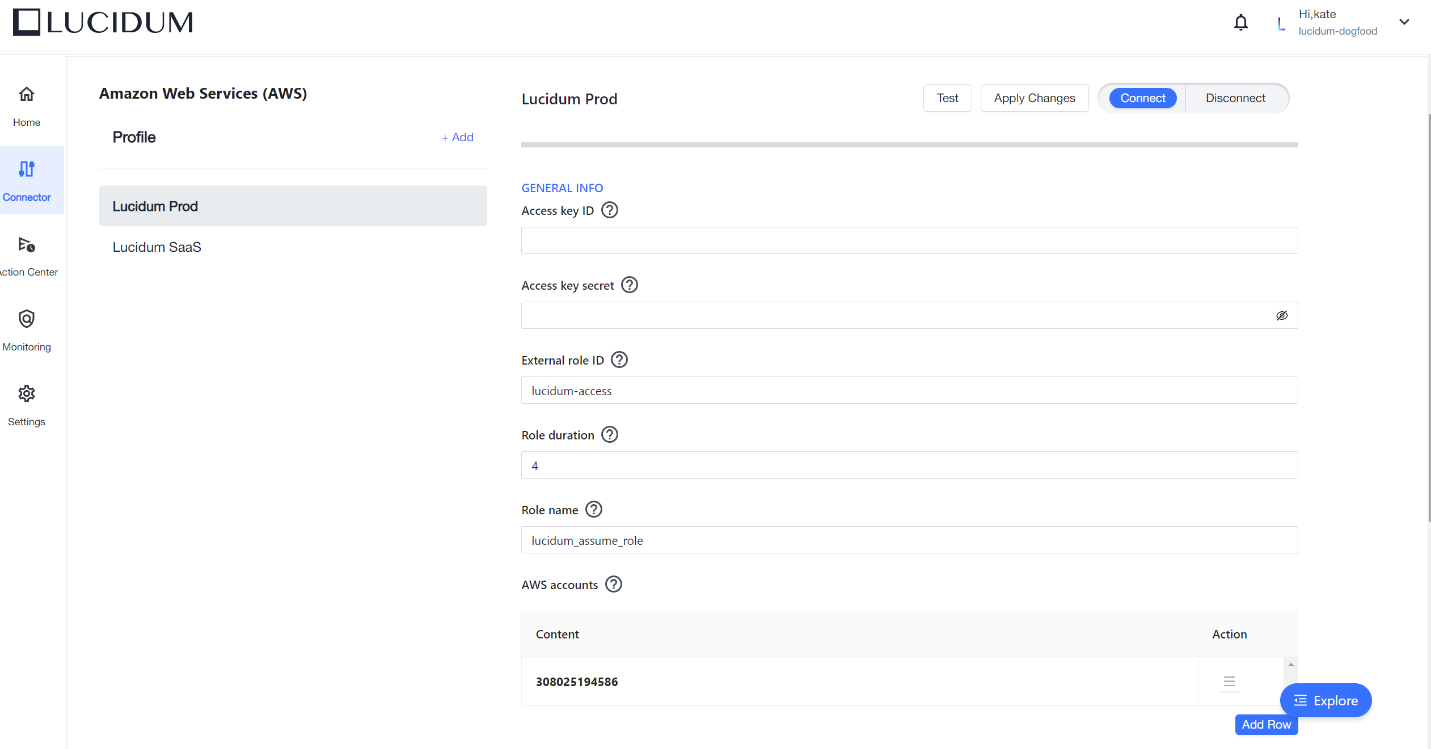This screenshot has height=749, width=1431.
Task: Show help for Role name
Action: click(x=593, y=510)
